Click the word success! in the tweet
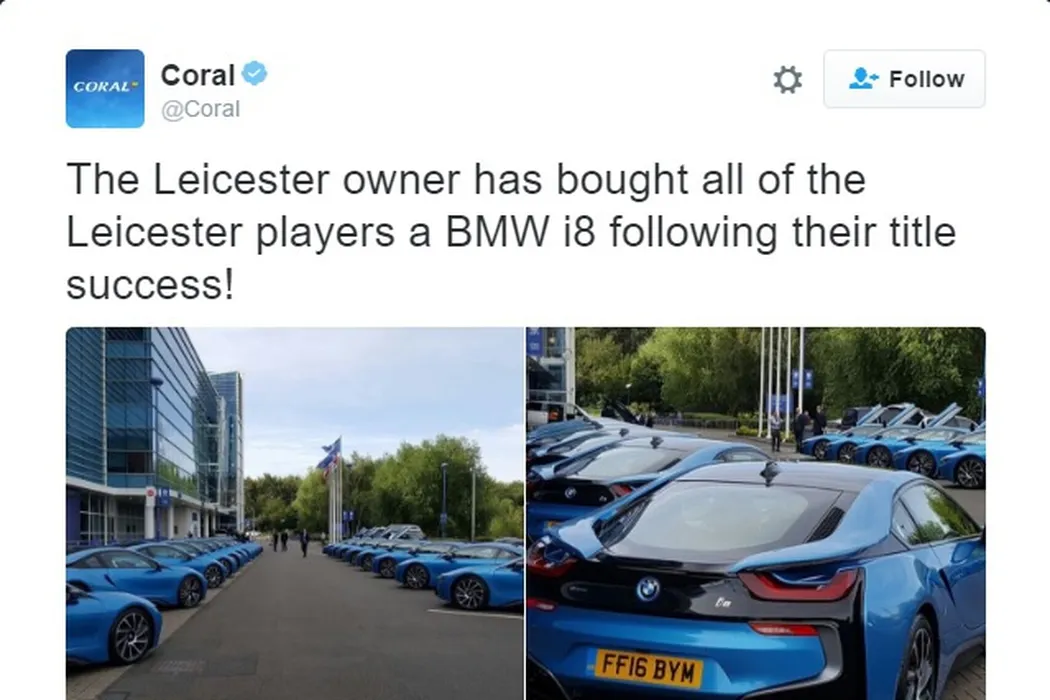 [x=150, y=285]
